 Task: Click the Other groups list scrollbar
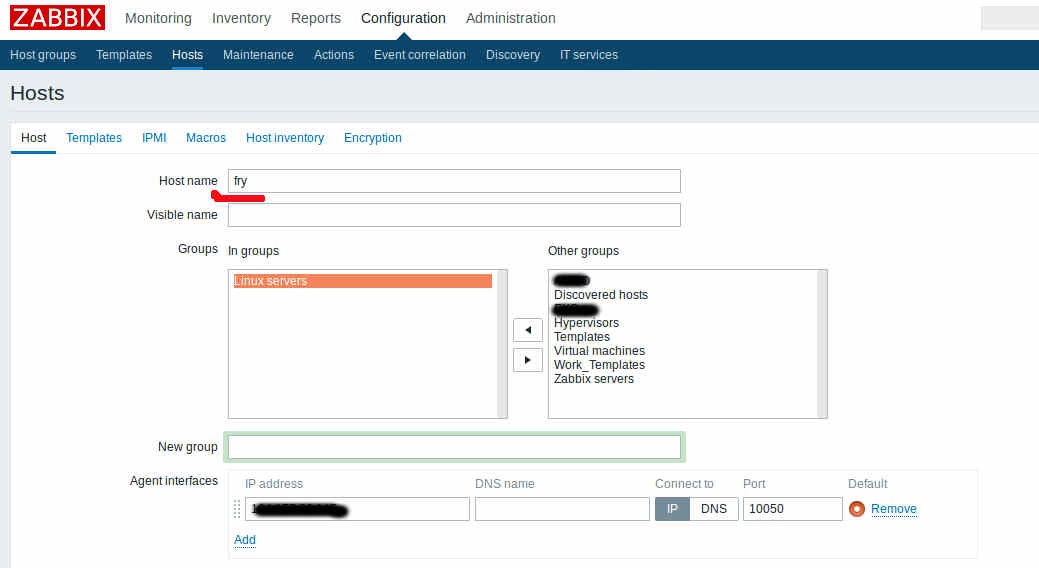[822, 343]
